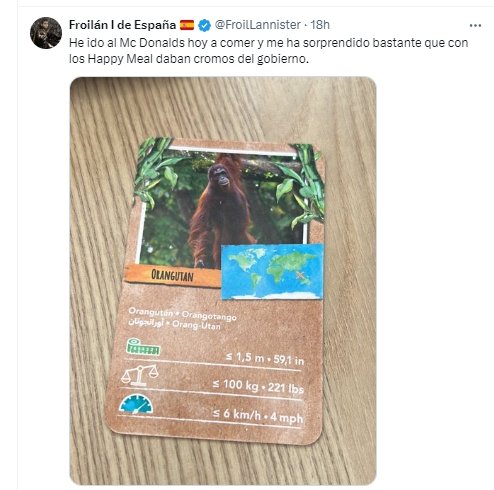Image resolution: width=494 pixels, height=490 pixels.
Task: Open the tweet's more options menu
Action: click(x=475, y=25)
